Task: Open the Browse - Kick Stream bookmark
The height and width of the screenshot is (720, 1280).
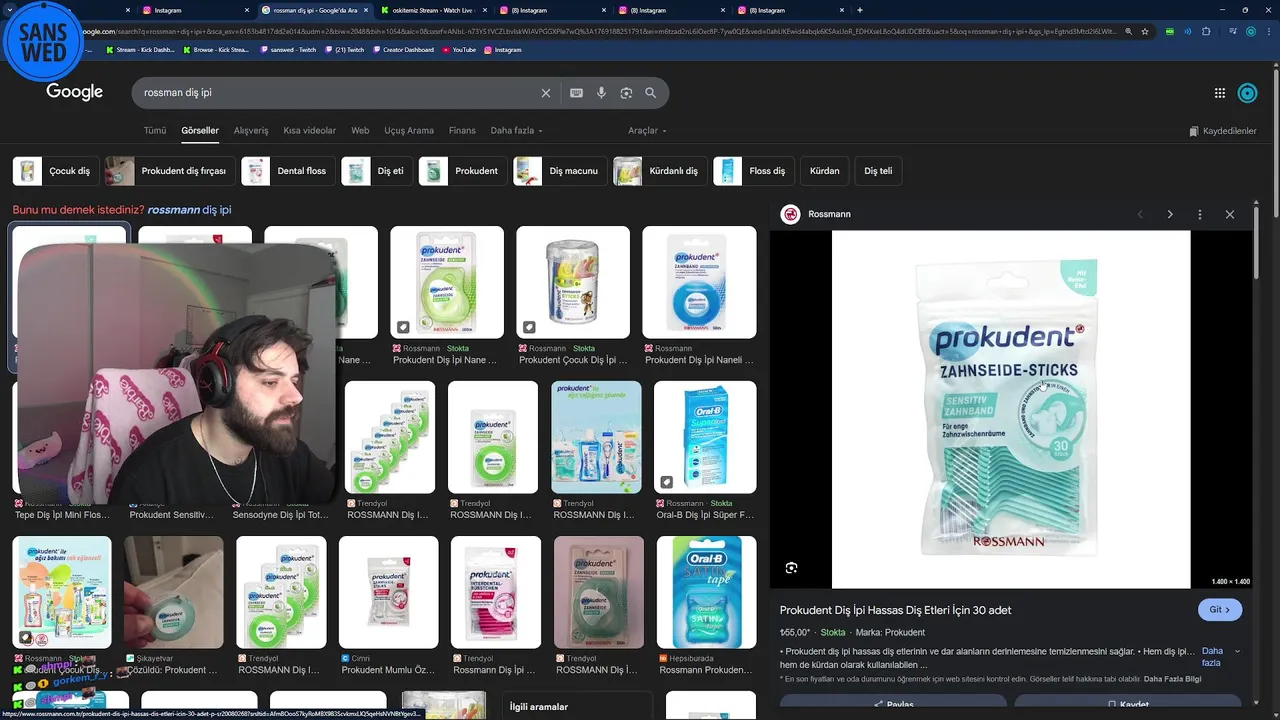Action: [216, 49]
